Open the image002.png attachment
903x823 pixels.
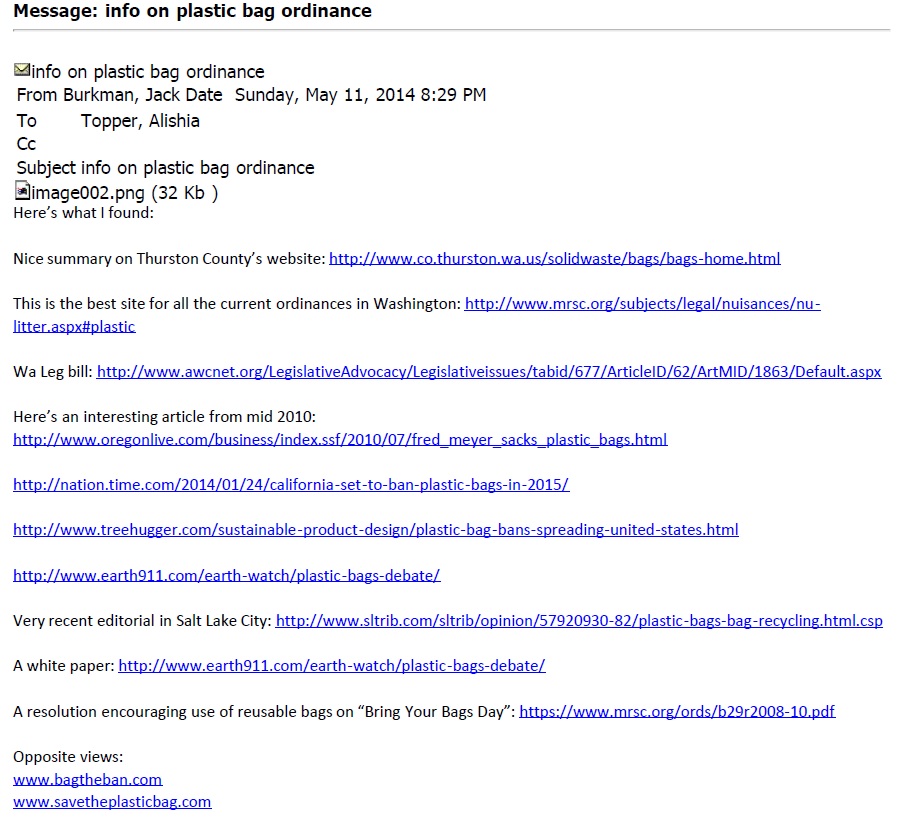pos(124,192)
